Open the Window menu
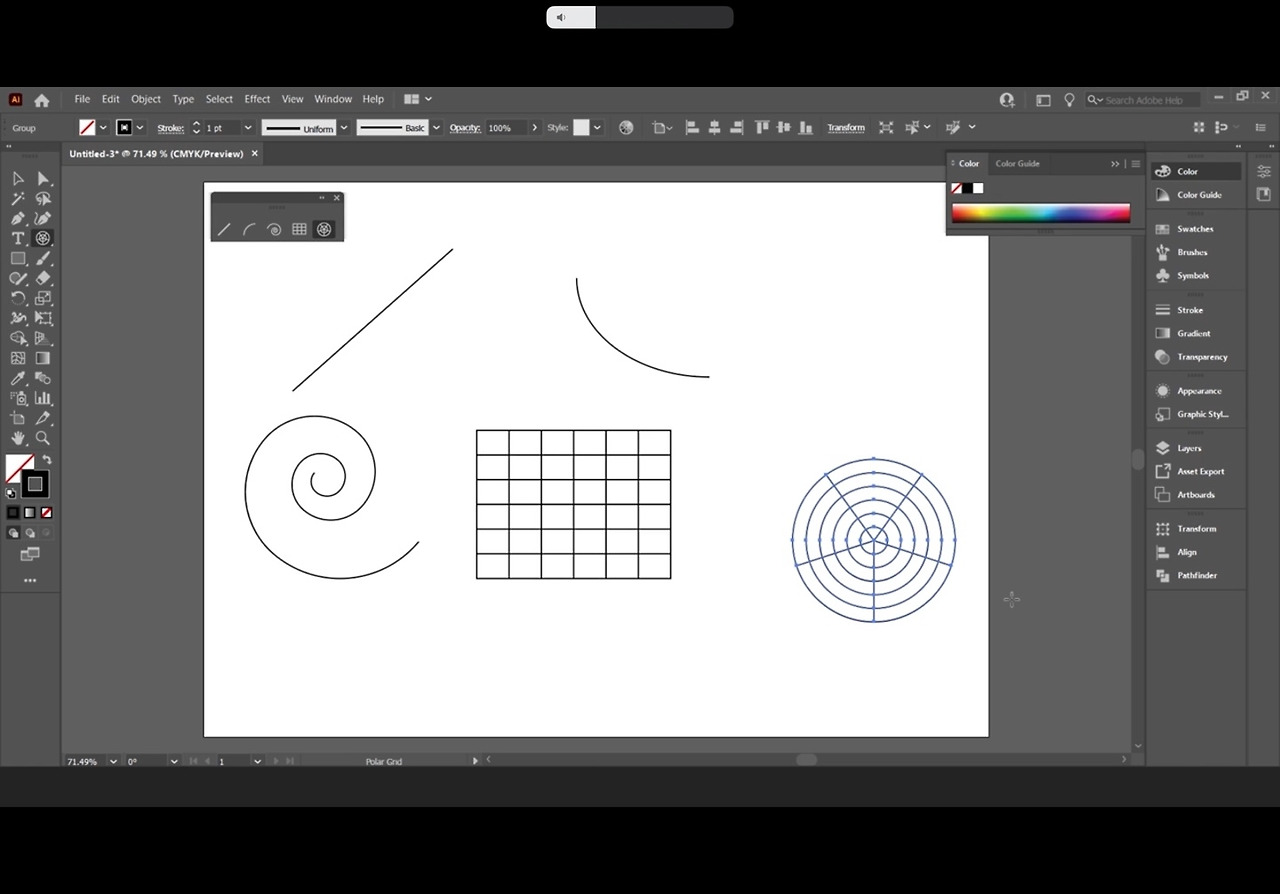The height and width of the screenshot is (894, 1280). [x=333, y=99]
